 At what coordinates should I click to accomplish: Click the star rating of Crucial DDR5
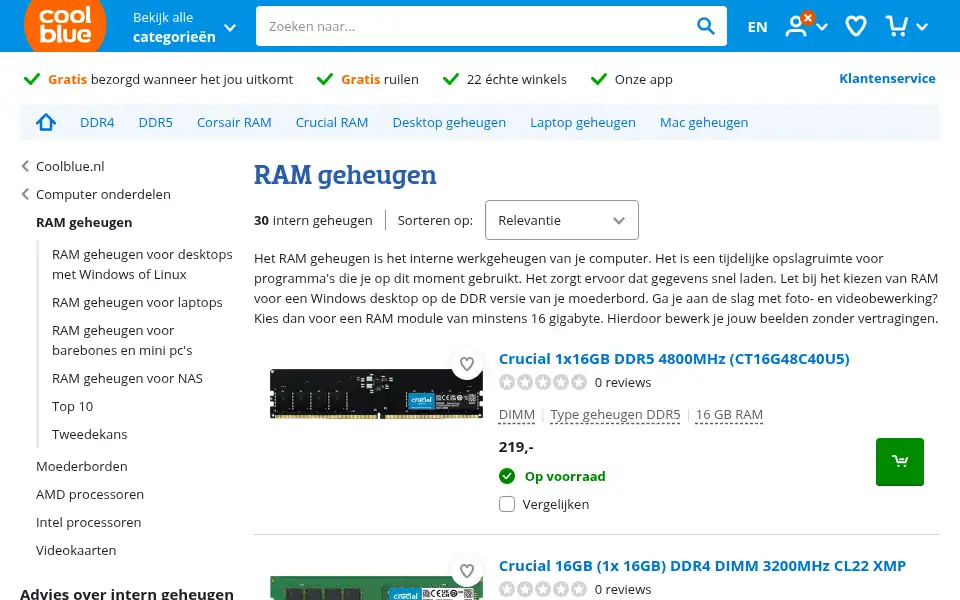click(x=542, y=383)
